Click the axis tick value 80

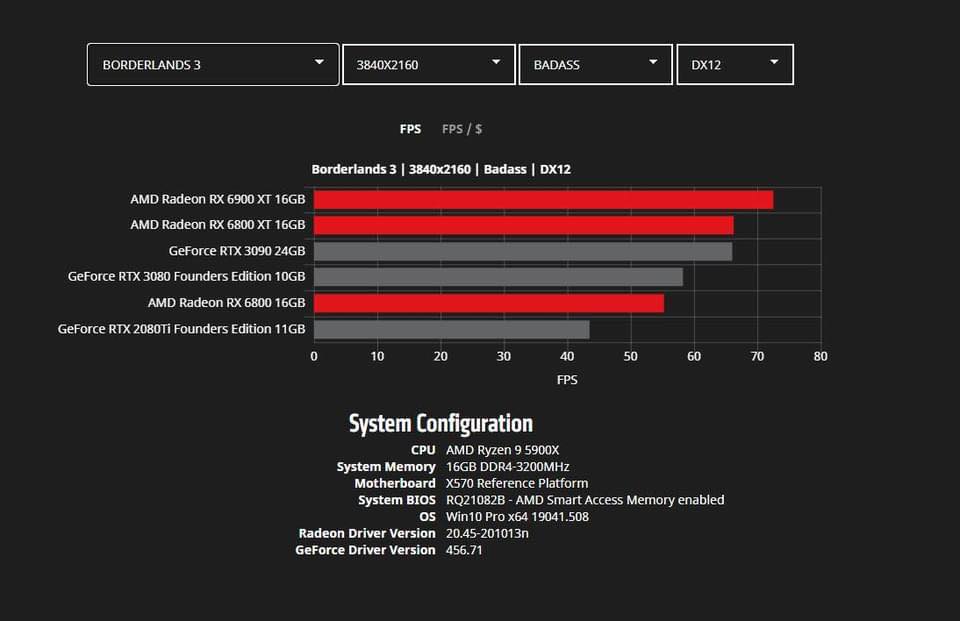(820, 356)
